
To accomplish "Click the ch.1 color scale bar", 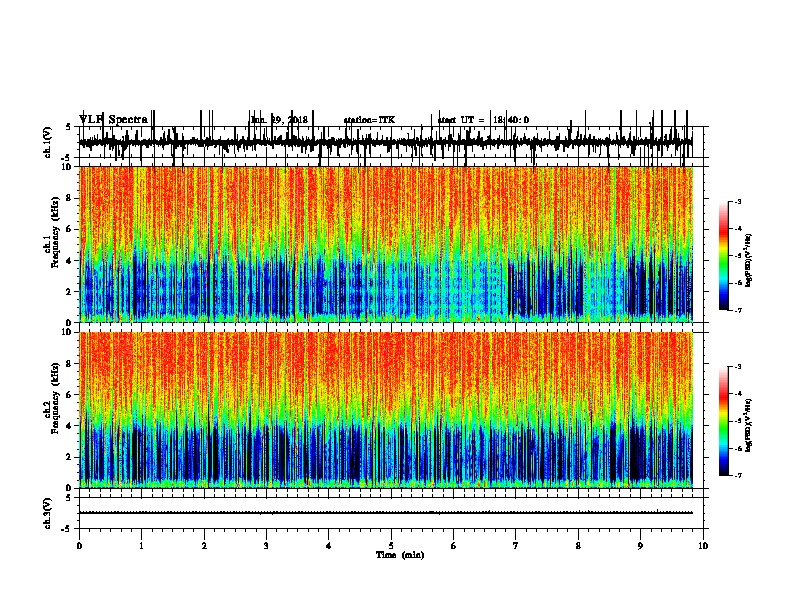I will tap(724, 256).
